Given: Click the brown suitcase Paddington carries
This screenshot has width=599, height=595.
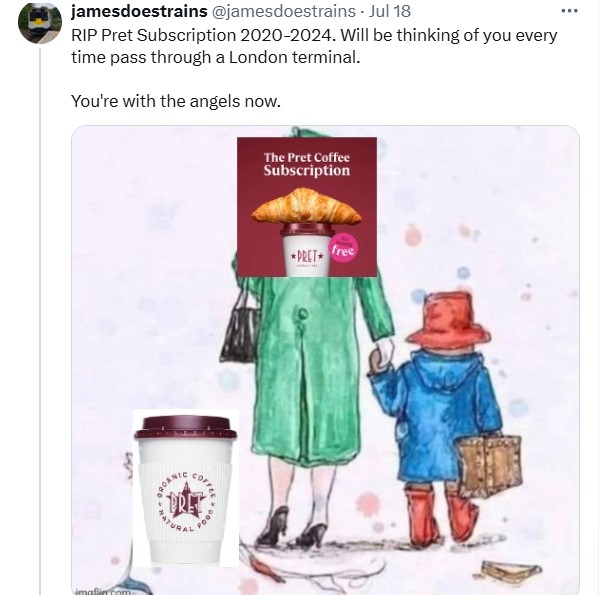Looking at the screenshot, I should coord(490,464).
